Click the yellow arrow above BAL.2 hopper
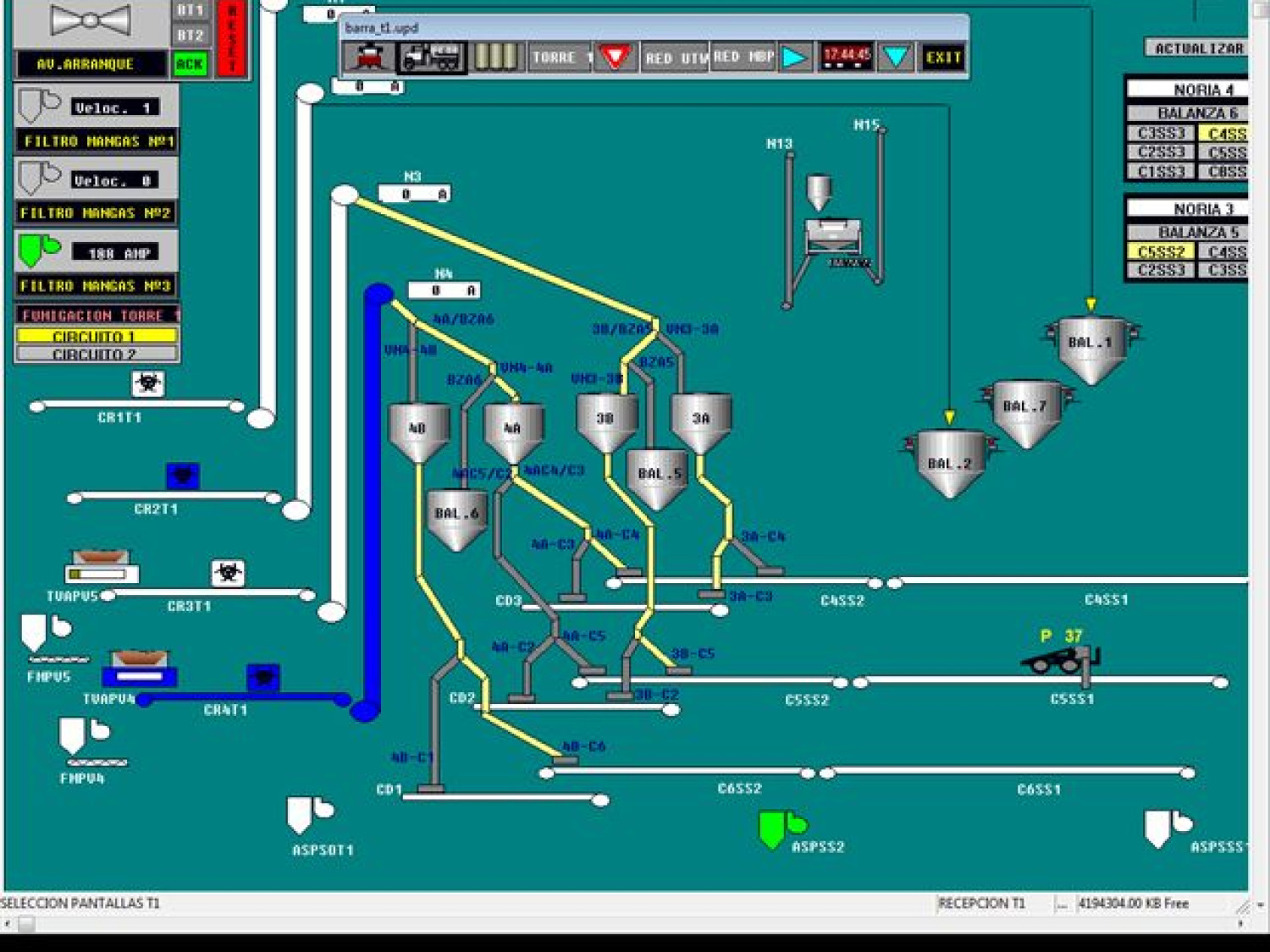 click(949, 417)
